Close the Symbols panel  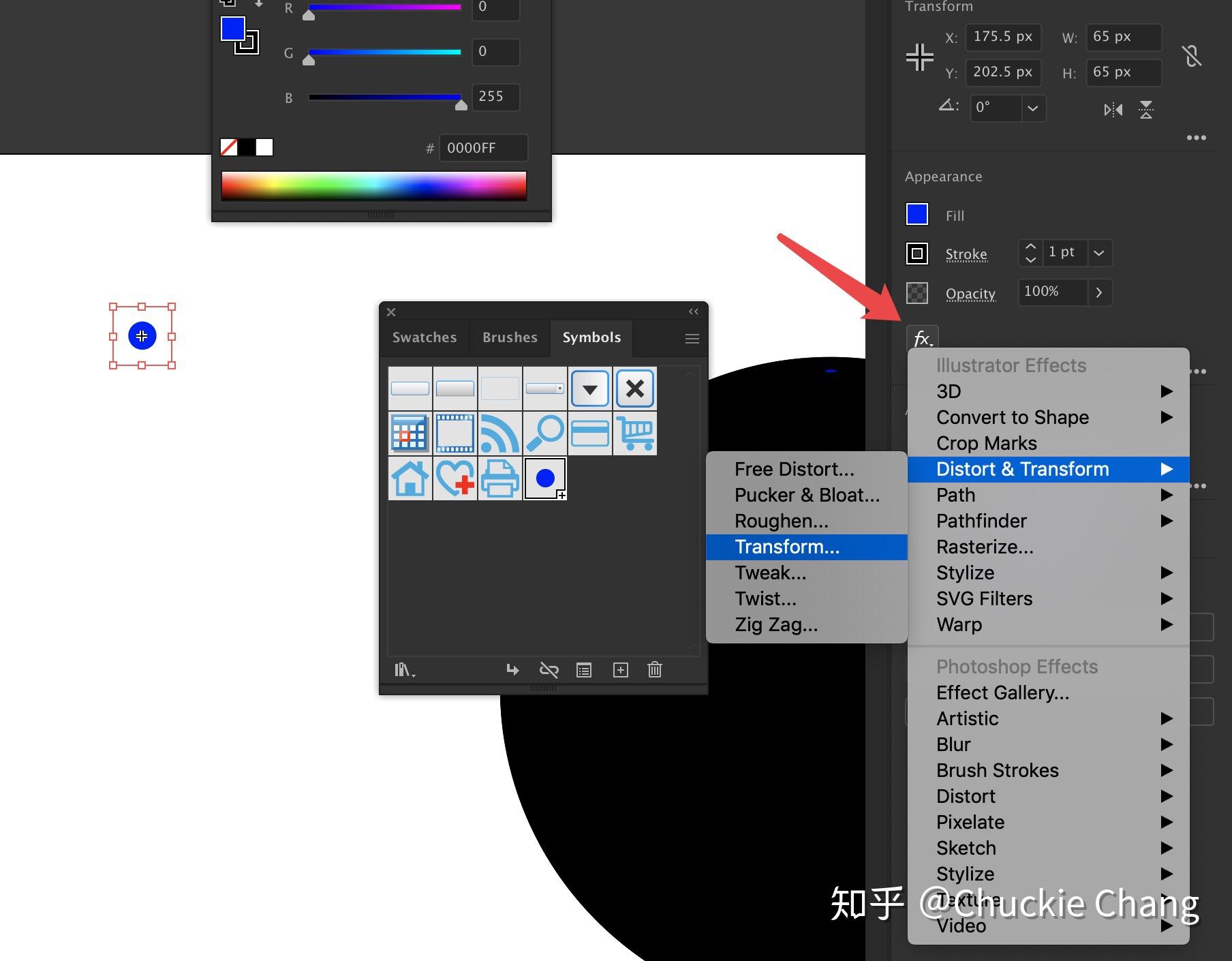tap(391, 312)
